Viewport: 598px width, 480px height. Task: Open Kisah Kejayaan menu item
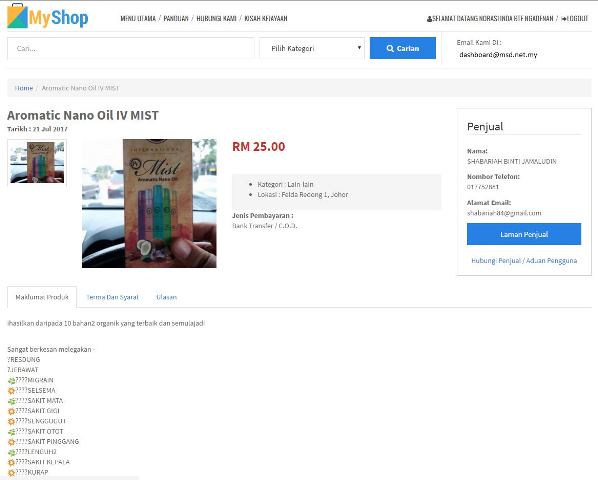click(266, 18)
